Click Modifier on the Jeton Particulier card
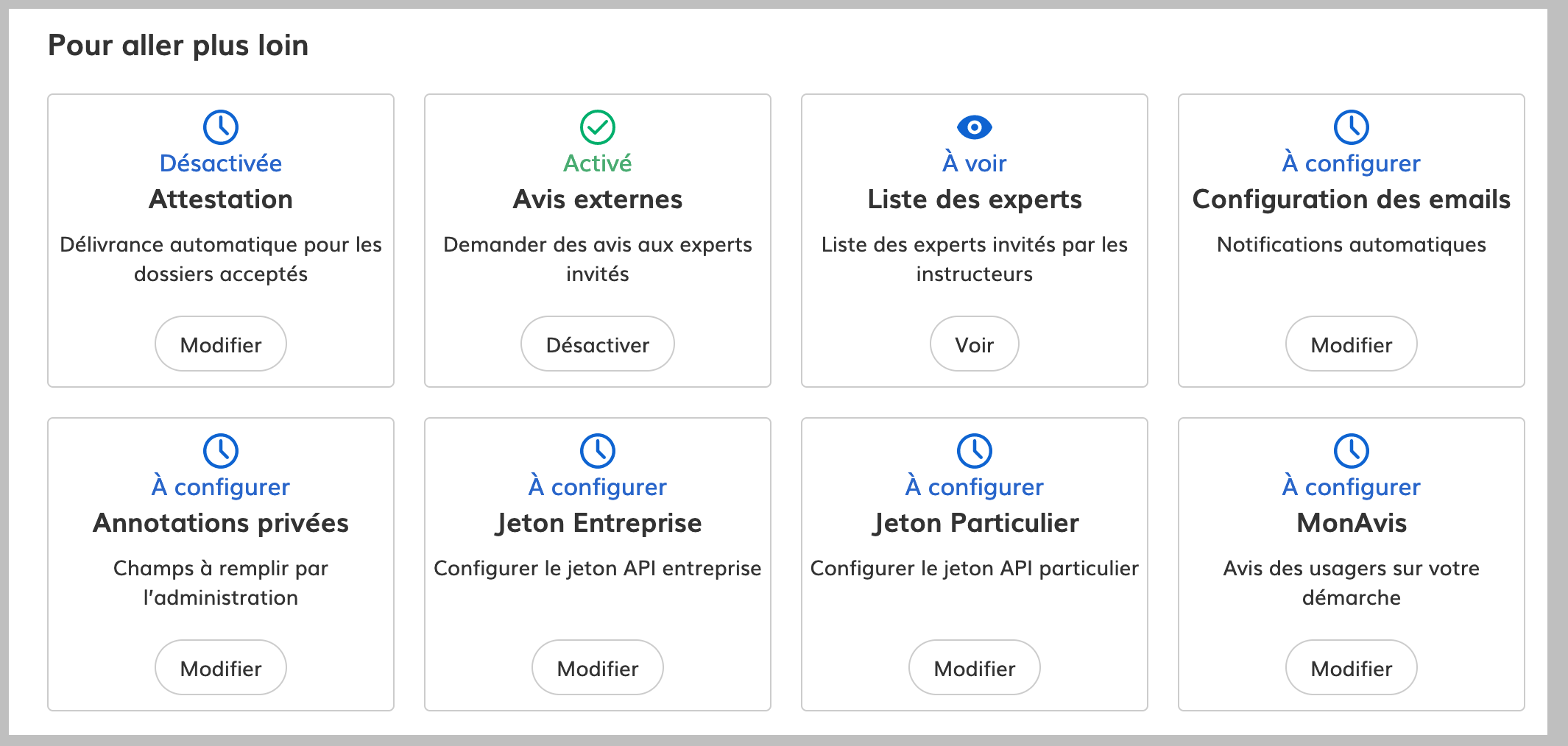Screen dimensions: 1568x746 point(974,667)
